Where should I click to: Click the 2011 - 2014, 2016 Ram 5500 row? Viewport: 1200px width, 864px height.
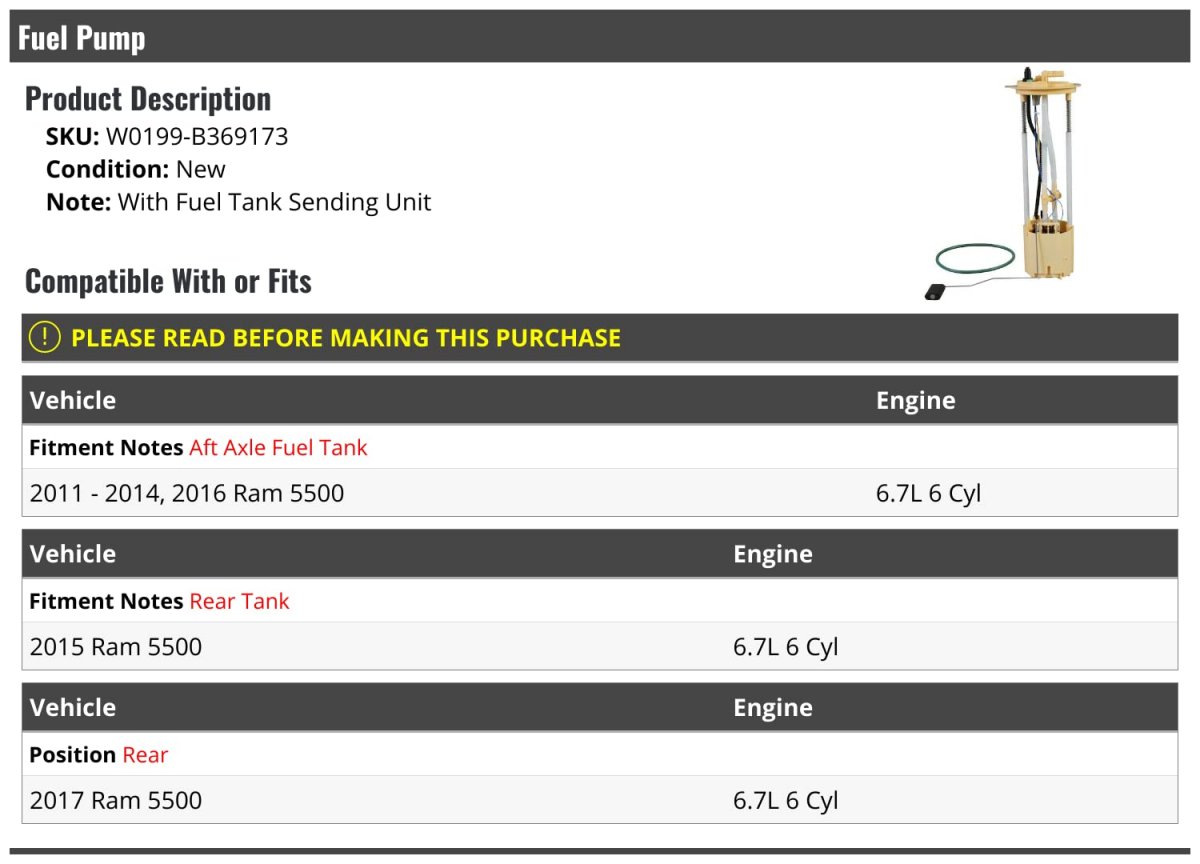tap(600, 493)
